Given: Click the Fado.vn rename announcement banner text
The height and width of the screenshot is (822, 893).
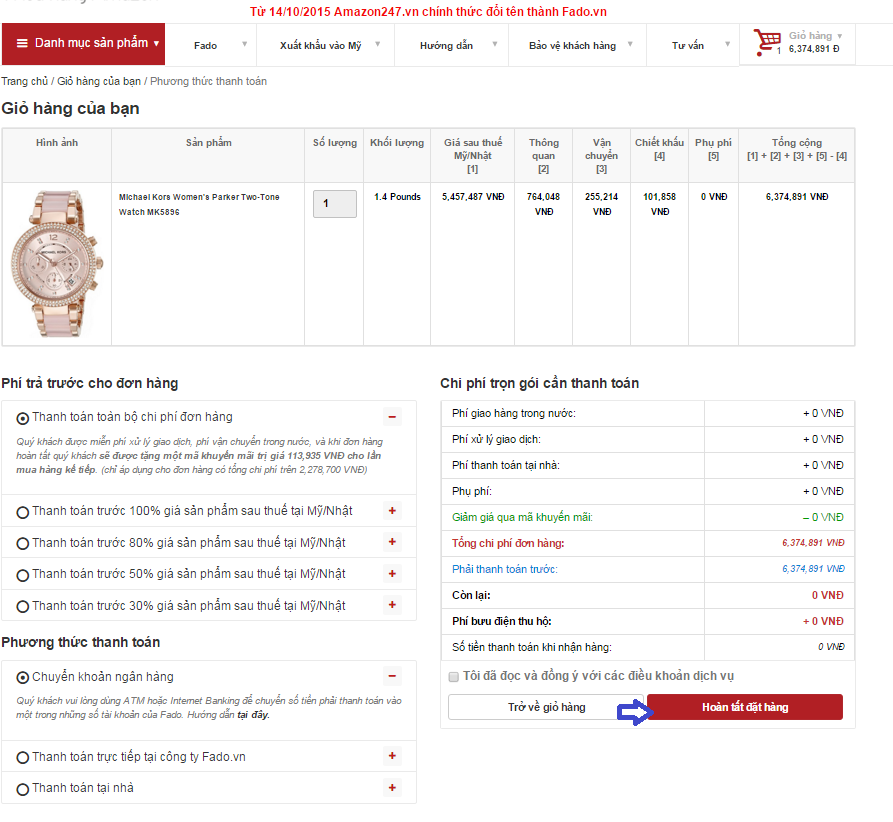Looking at the screenshot, I should (428, 11).
